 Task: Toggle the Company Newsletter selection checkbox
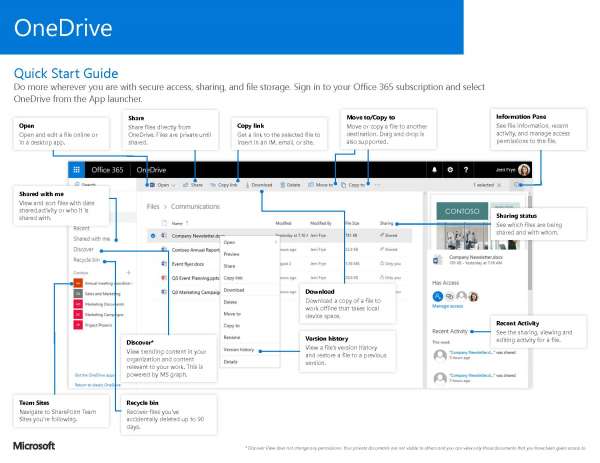tap(153, 235)
